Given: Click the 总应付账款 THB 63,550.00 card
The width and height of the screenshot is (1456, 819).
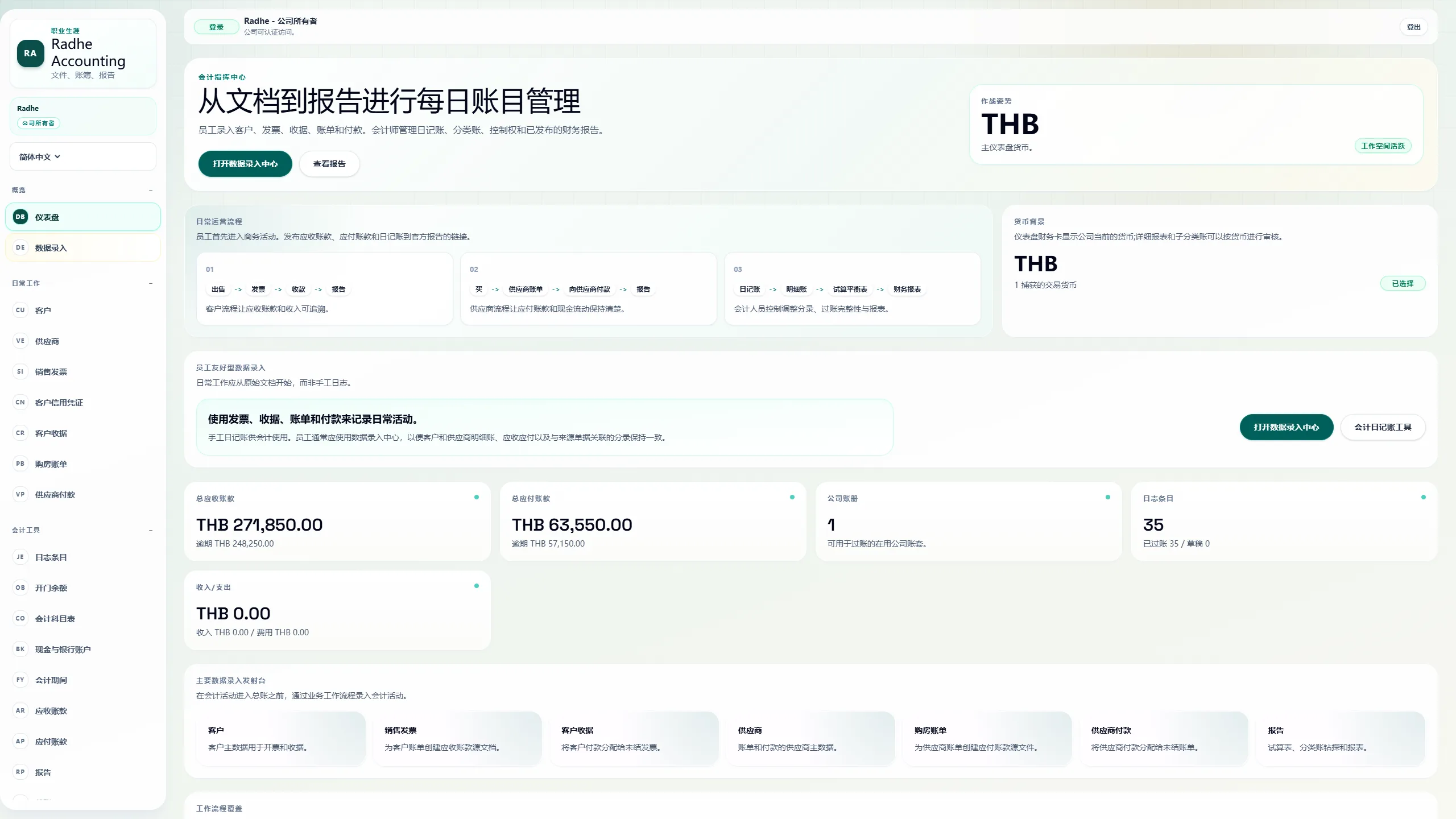Looking at the screenshot, I should pyautogui.click(x=653, y=522).
